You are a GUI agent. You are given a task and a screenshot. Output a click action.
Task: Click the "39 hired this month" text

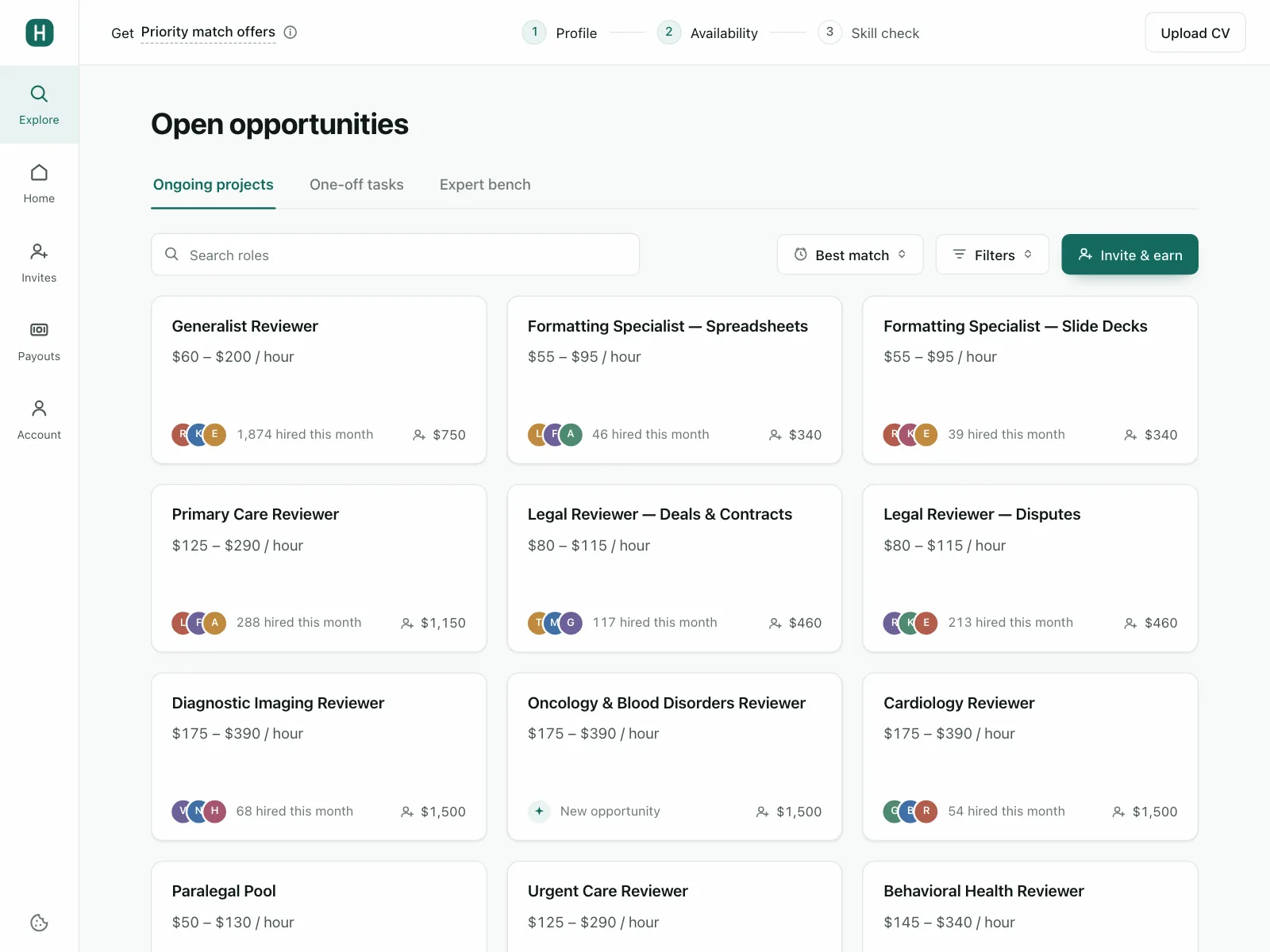point(1006,435)
